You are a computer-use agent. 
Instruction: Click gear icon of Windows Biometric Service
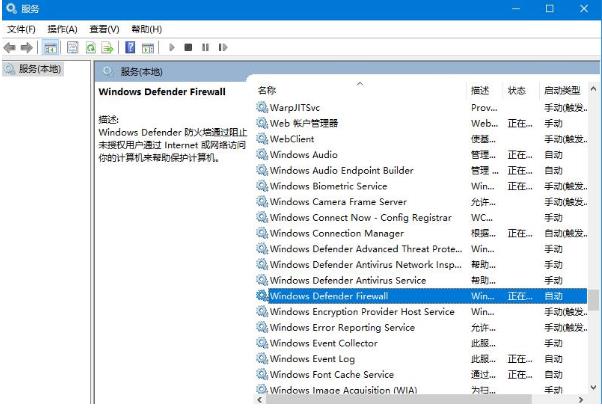coord(262,186)
